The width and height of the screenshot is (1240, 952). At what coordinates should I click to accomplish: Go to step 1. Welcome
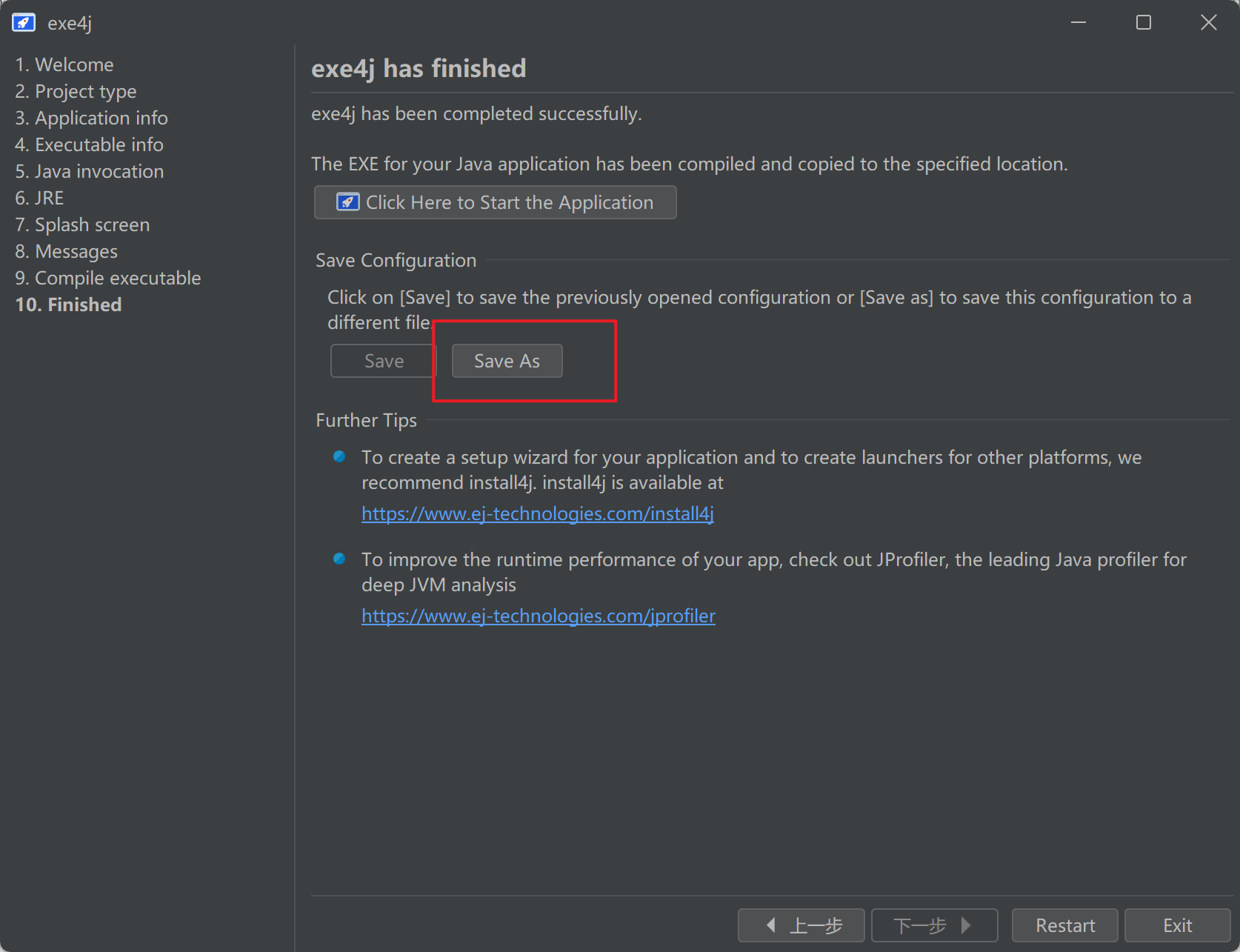pos(64,64)
